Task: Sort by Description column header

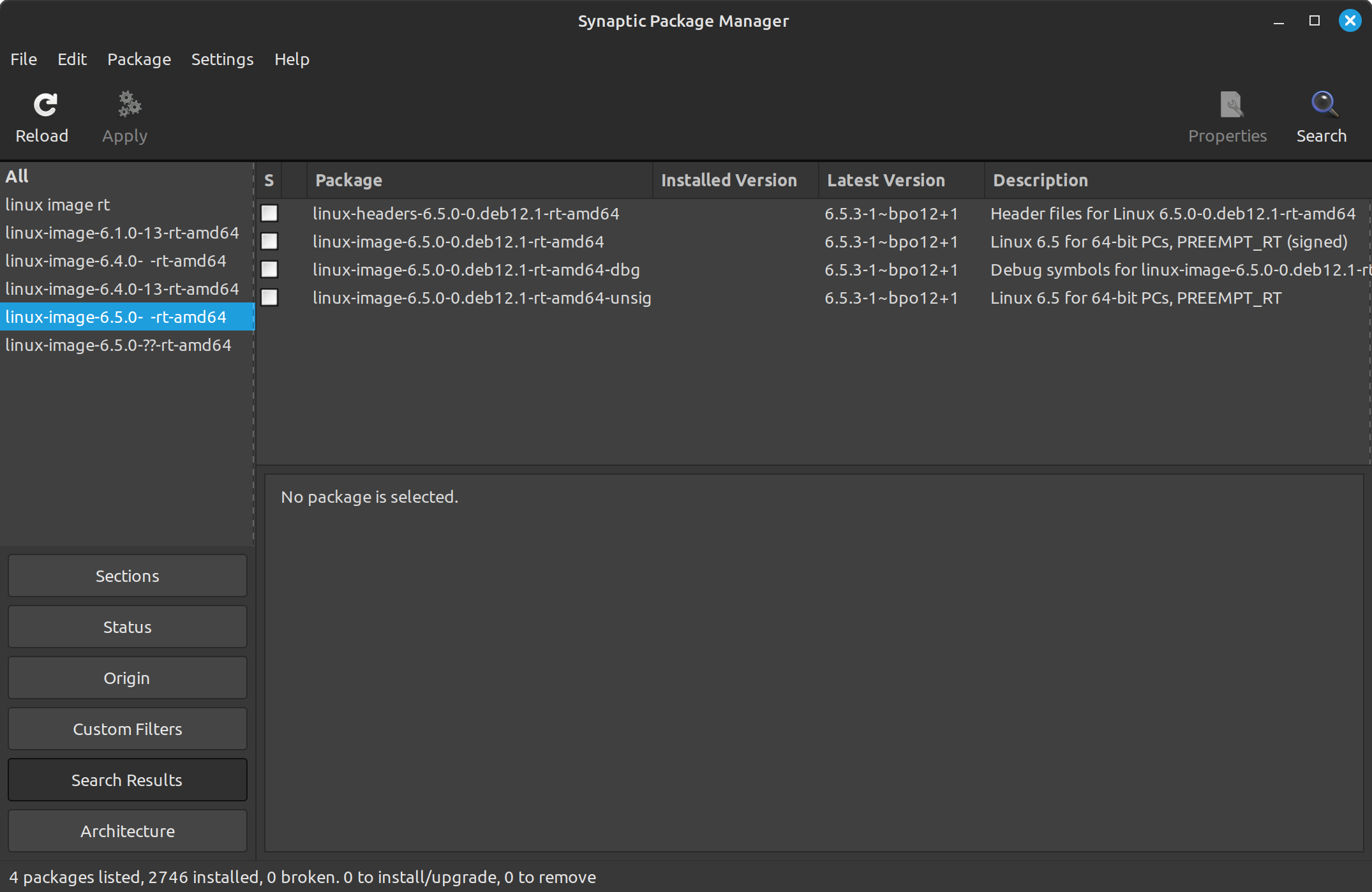Action: [1178, 181]
